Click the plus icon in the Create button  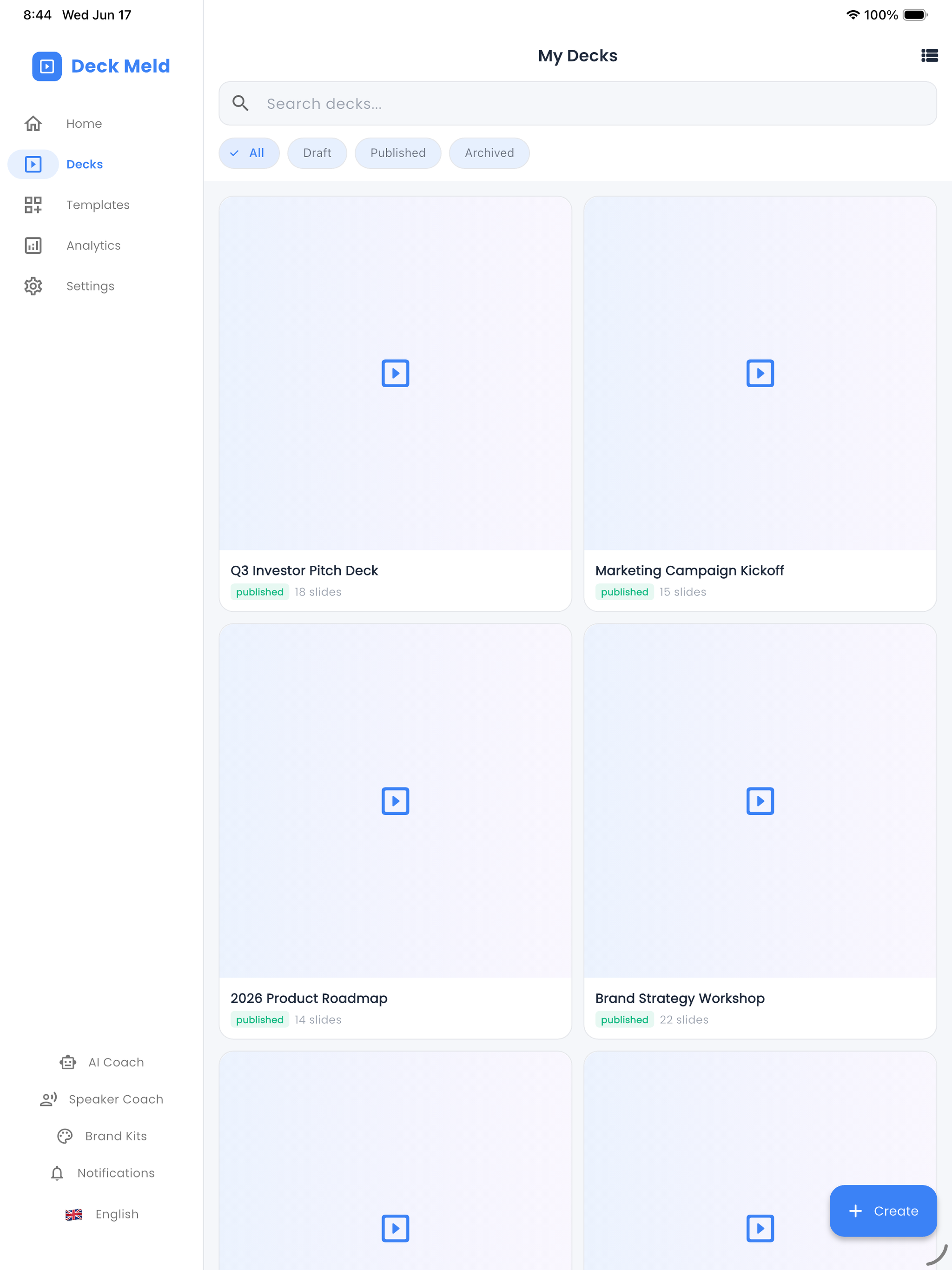(855, 1211)
